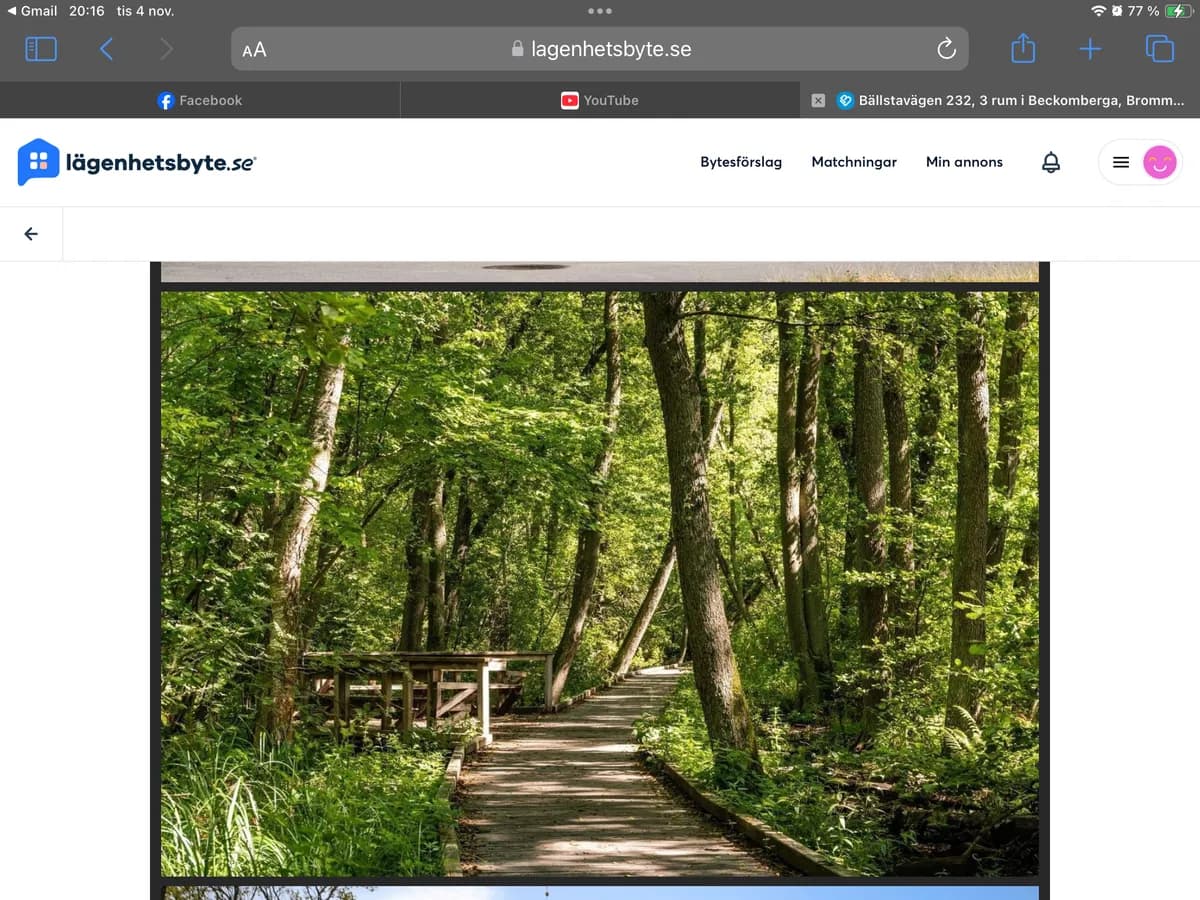Tap the lagenhetsbyte.se address field

(600, 49)
